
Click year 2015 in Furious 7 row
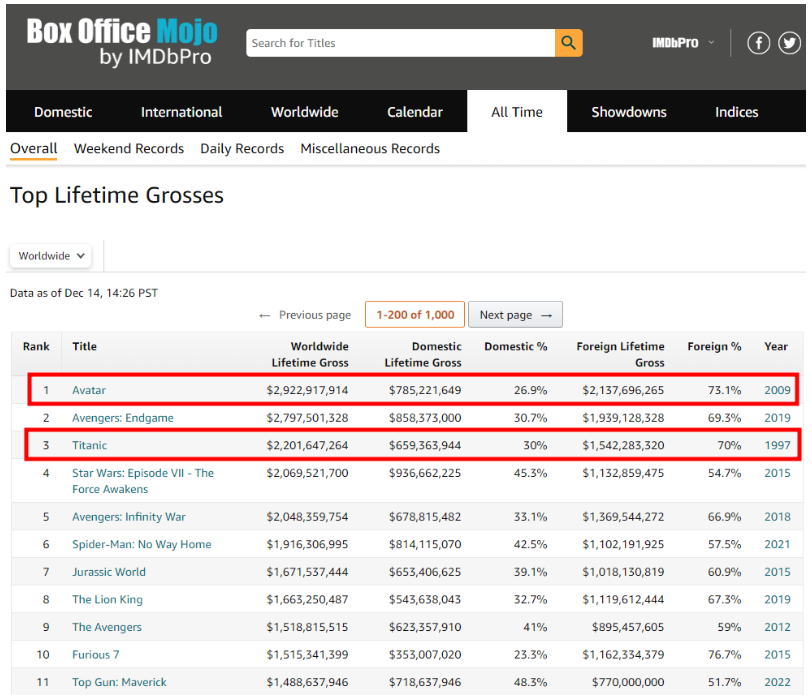pyautogui.click(x=777, y=654)
